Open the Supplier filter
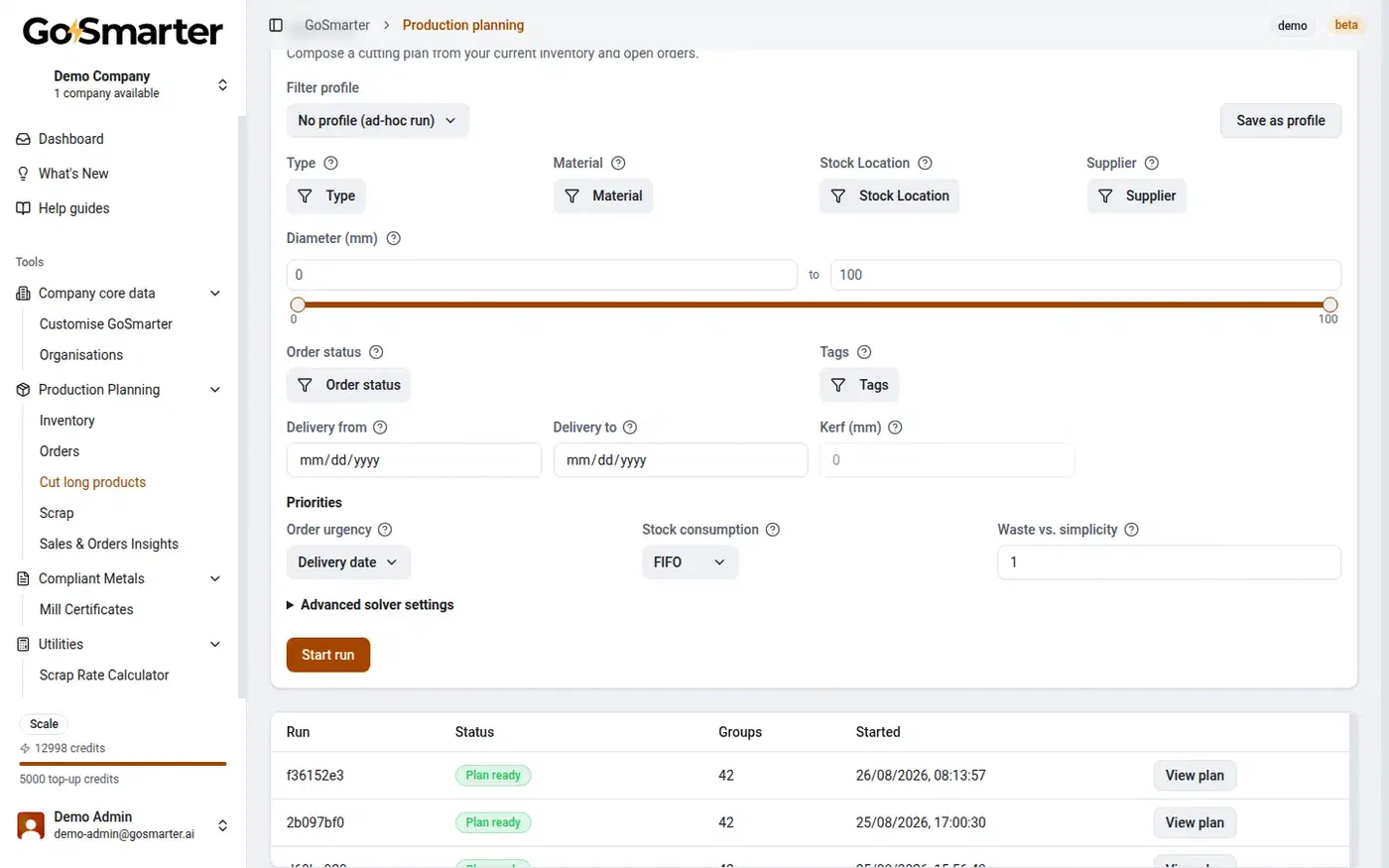This screenshot has height=868, width=1389. [1137, 196]
